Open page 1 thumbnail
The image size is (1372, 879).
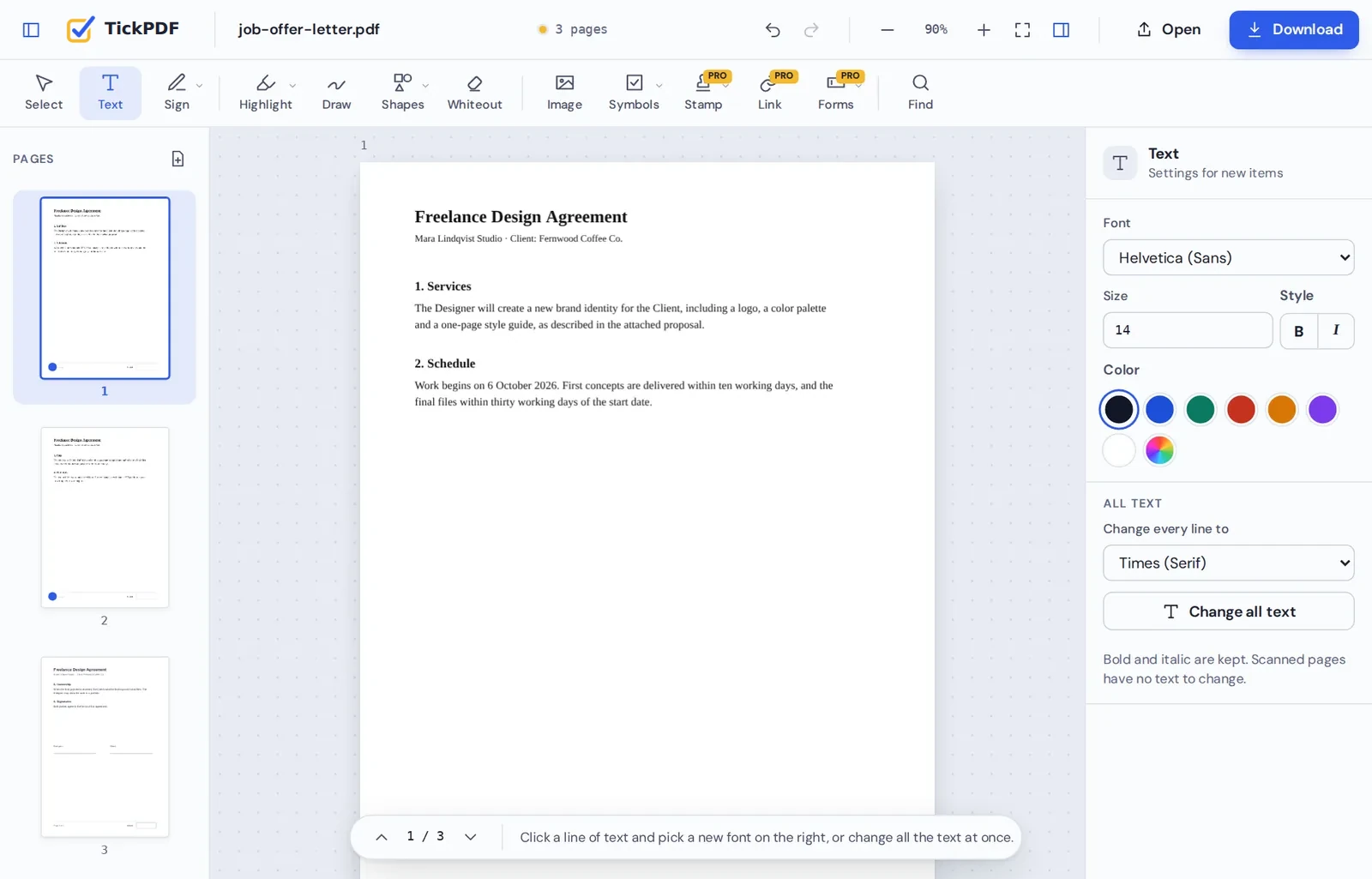point(105,288)
